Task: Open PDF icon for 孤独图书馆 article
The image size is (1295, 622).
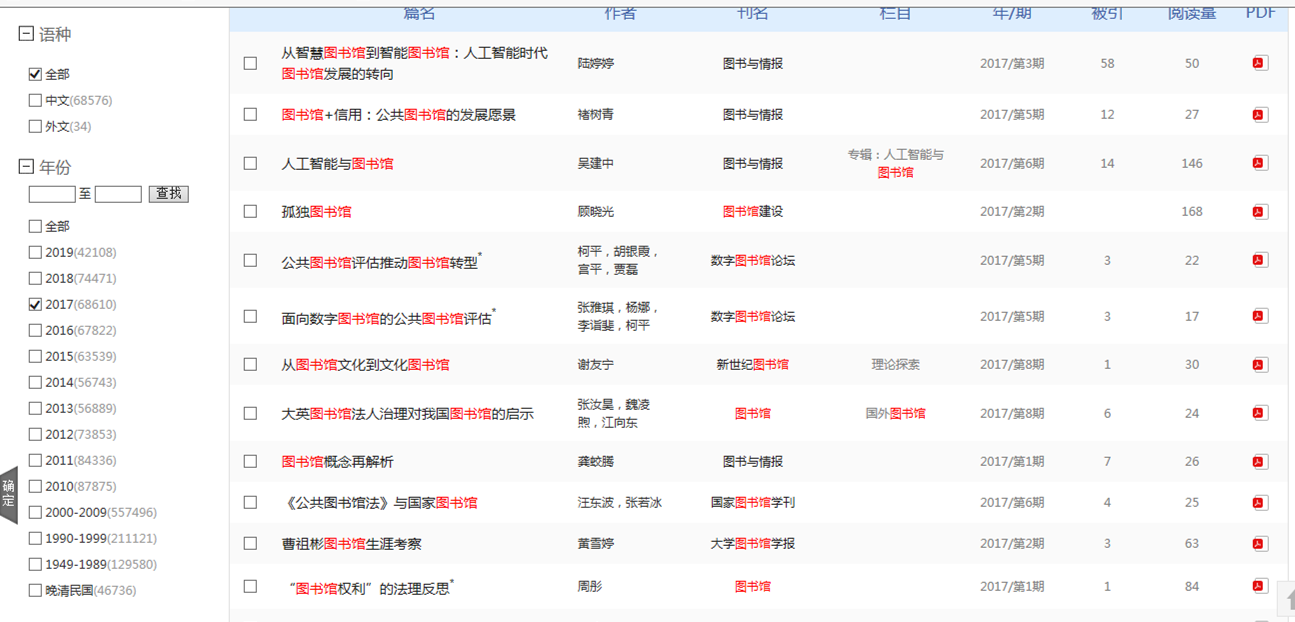Action: click(1260, 211)
